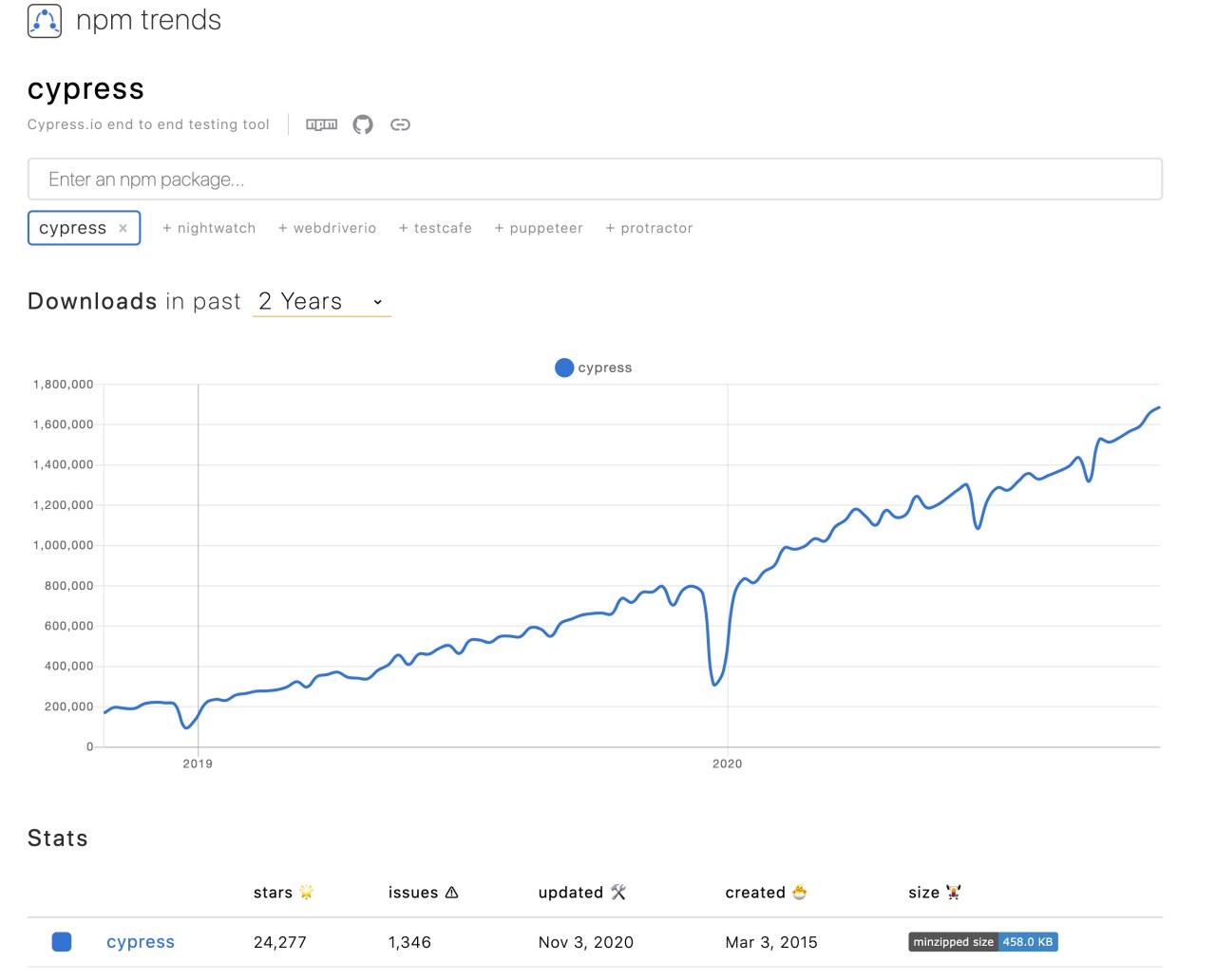The width and height of the screenshot is (1216, 980).
Task: Click the updated tools icon
Action: pyautogui.click(x=618, y=892)
